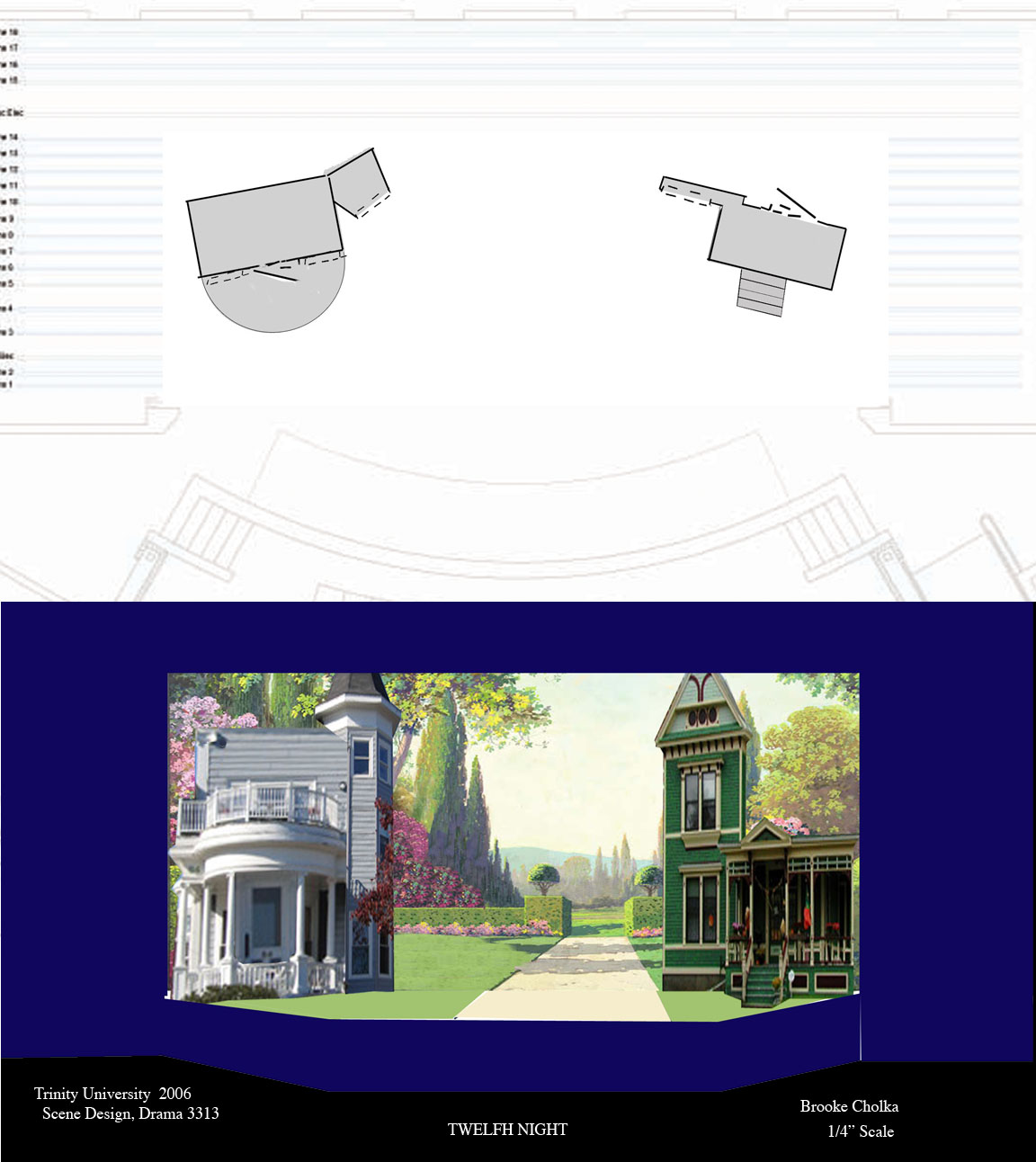Click the striped steps below right footprint
This screenshot has height=1162, width=1036.
tap(760, 293)
